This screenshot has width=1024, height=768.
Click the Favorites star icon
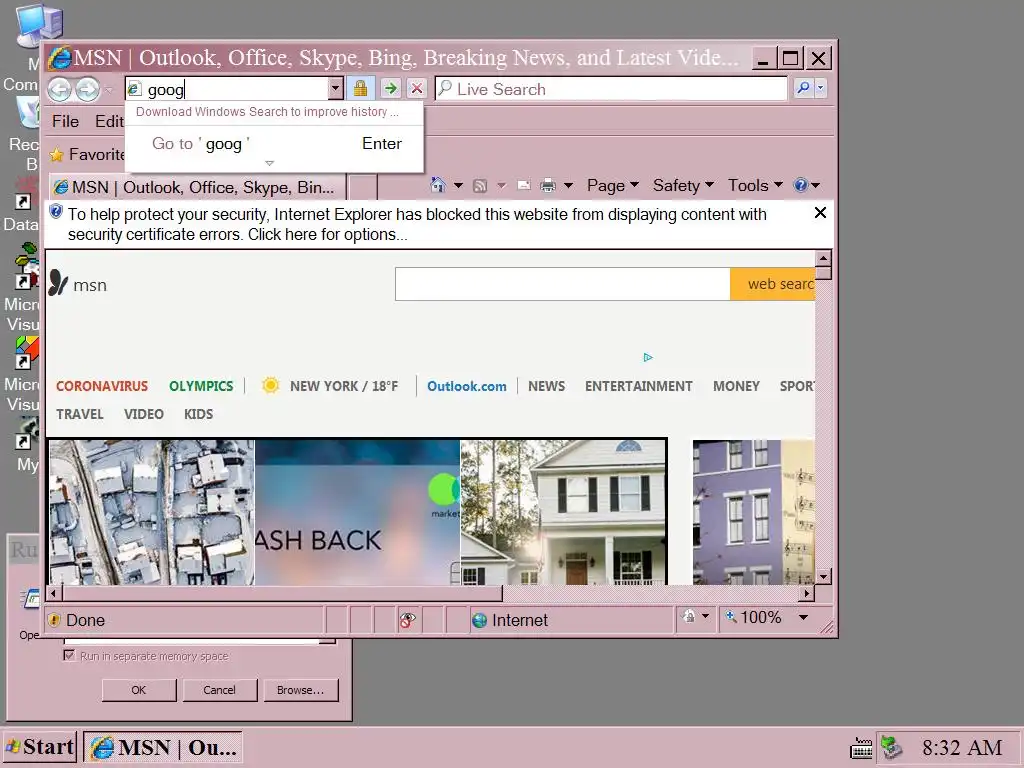click(x=57, y=155)
